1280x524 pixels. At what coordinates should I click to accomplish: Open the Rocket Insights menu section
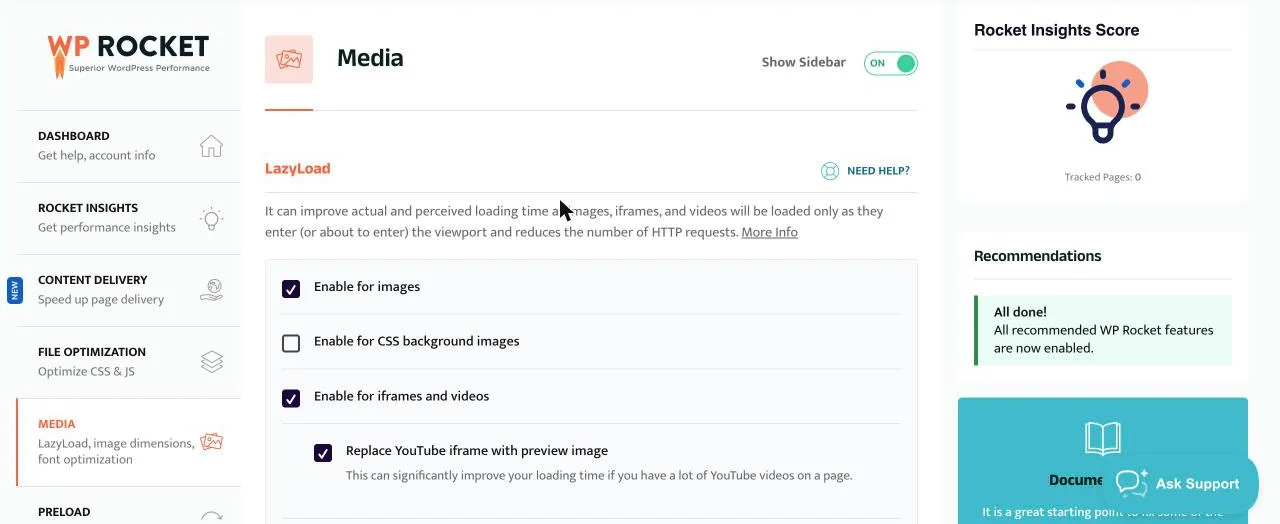click(128, 218)
